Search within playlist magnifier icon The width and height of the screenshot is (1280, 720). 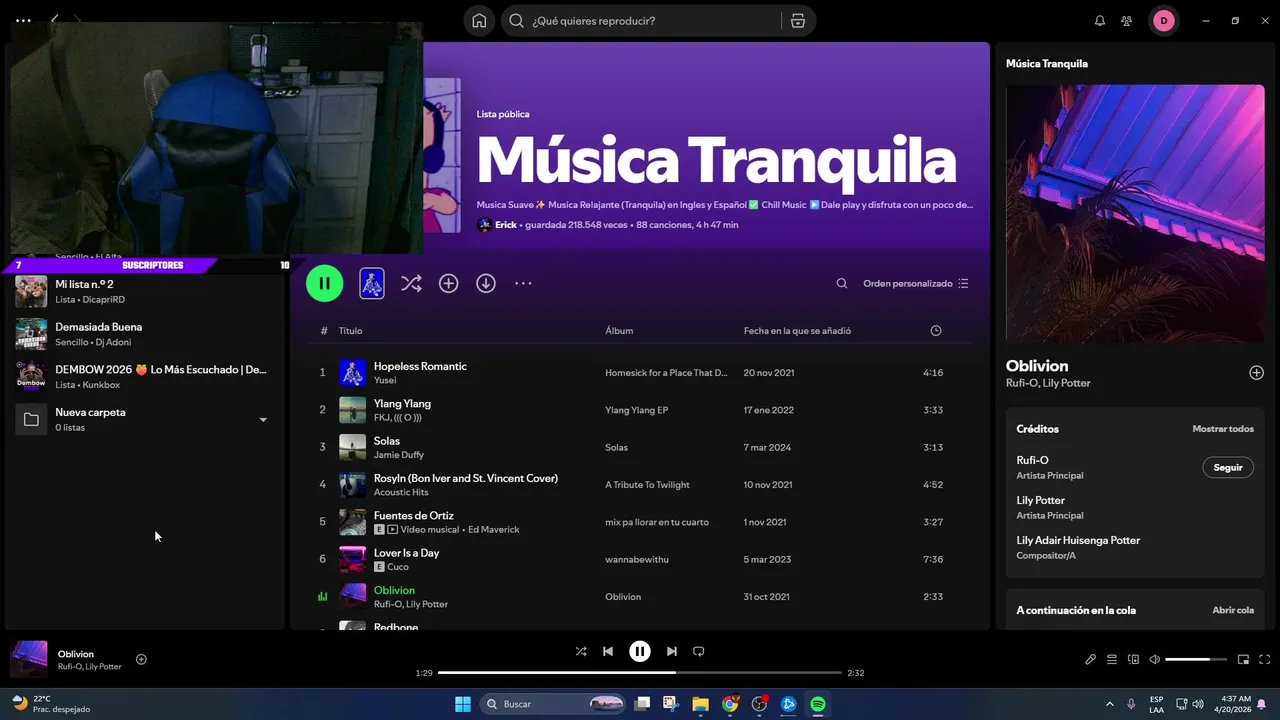(x=842, y=284)
